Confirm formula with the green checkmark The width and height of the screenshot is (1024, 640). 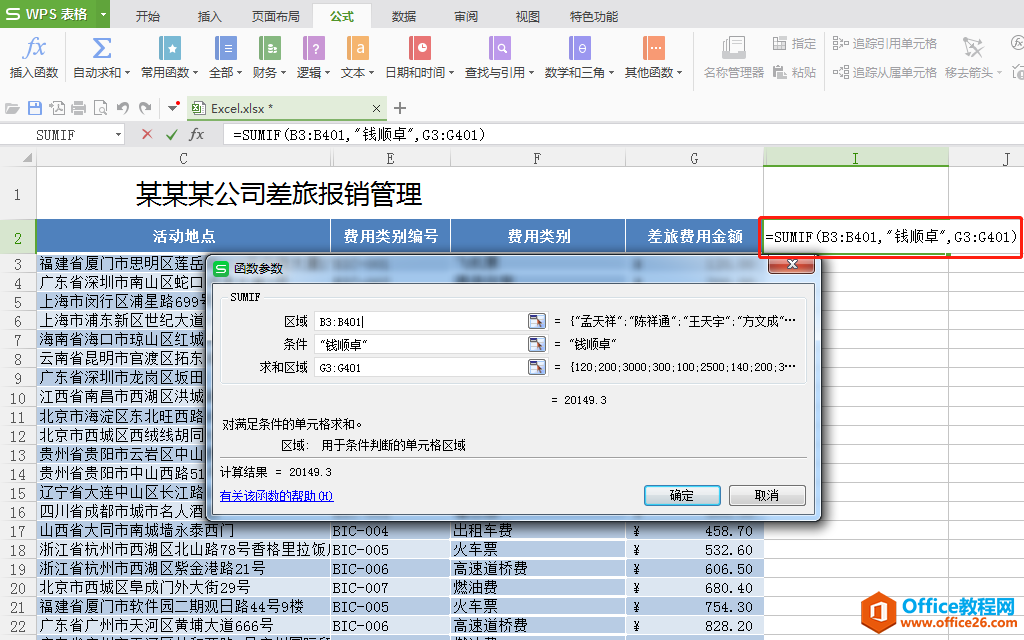pos(172,135)
